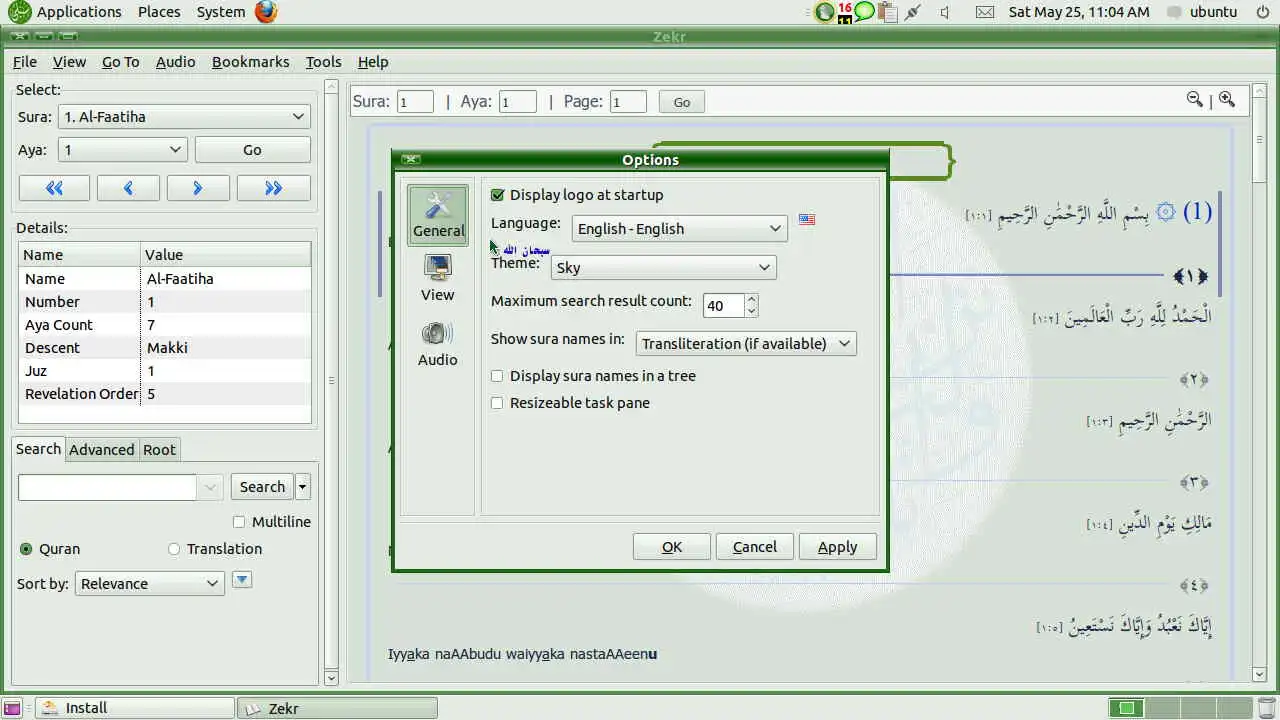Click Cancel in the Options dialog
Viewport: 1280px width, 720px height.
pyautogui.click(x=755, y=547)
